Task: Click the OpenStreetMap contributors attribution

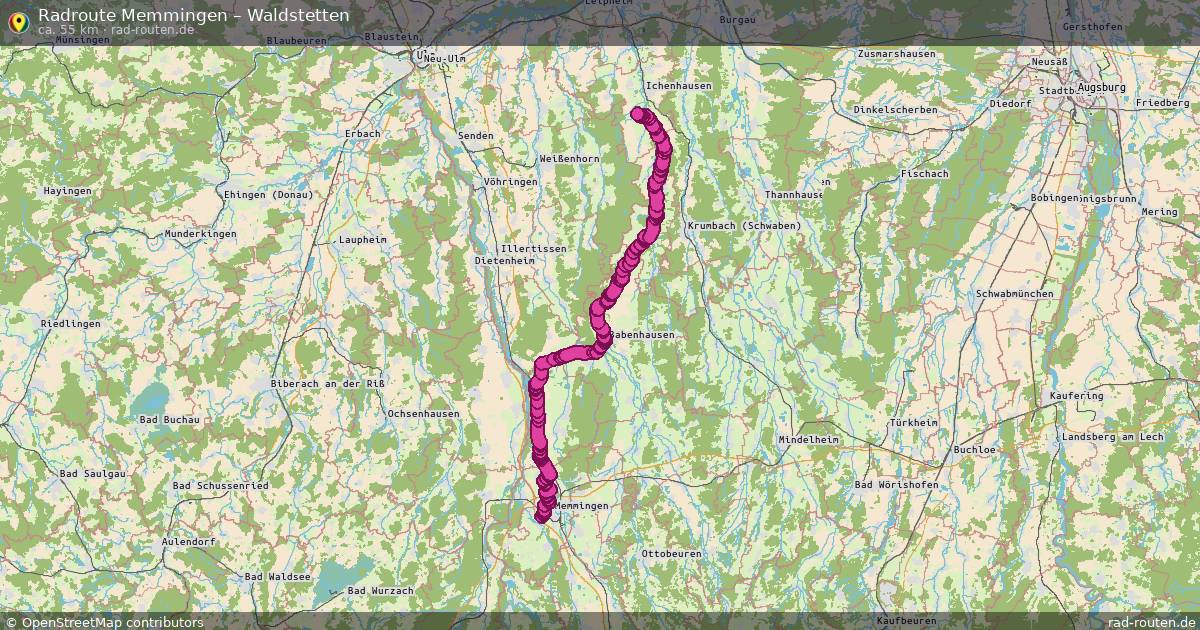Action: [x=104, y=622]
